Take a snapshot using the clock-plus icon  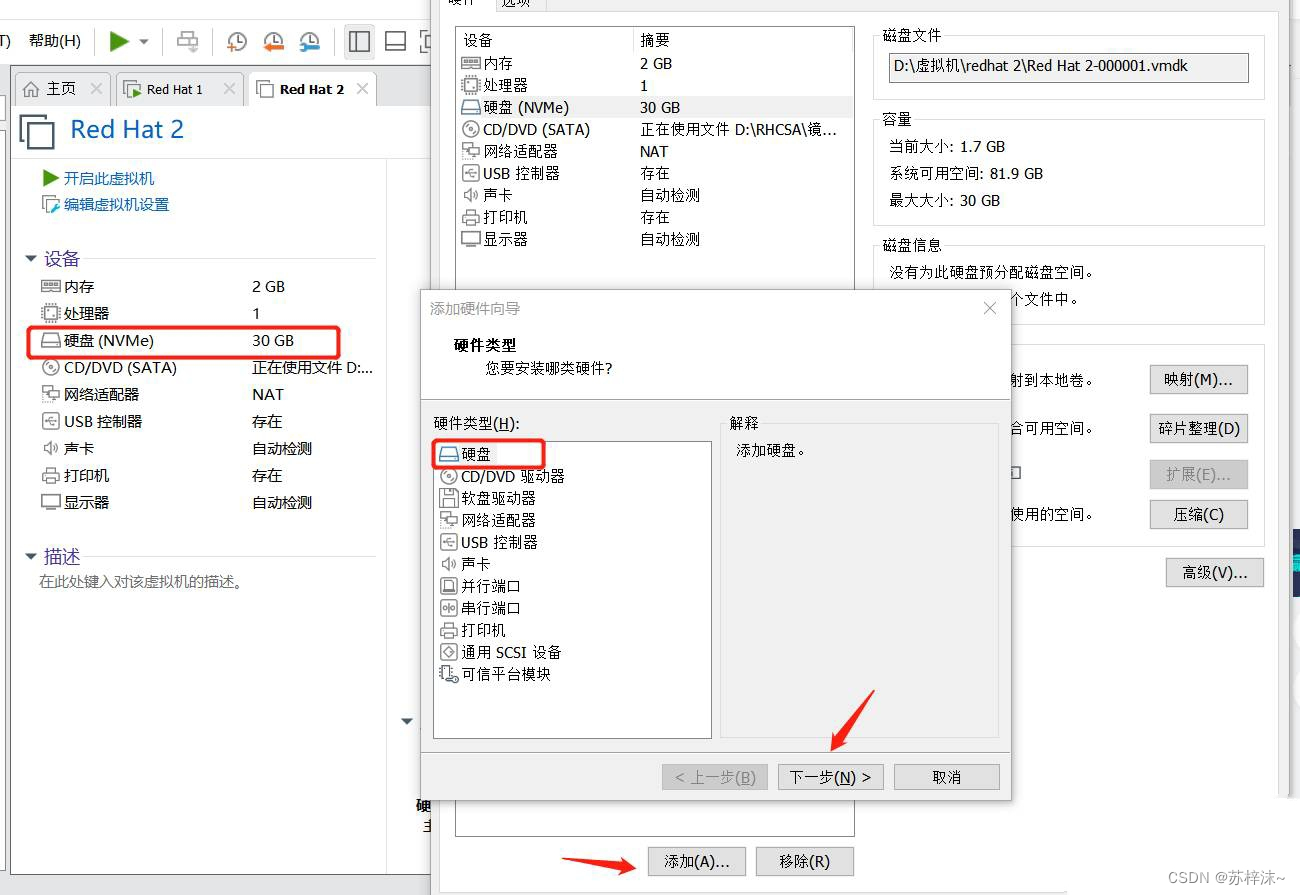click(236, 41)
